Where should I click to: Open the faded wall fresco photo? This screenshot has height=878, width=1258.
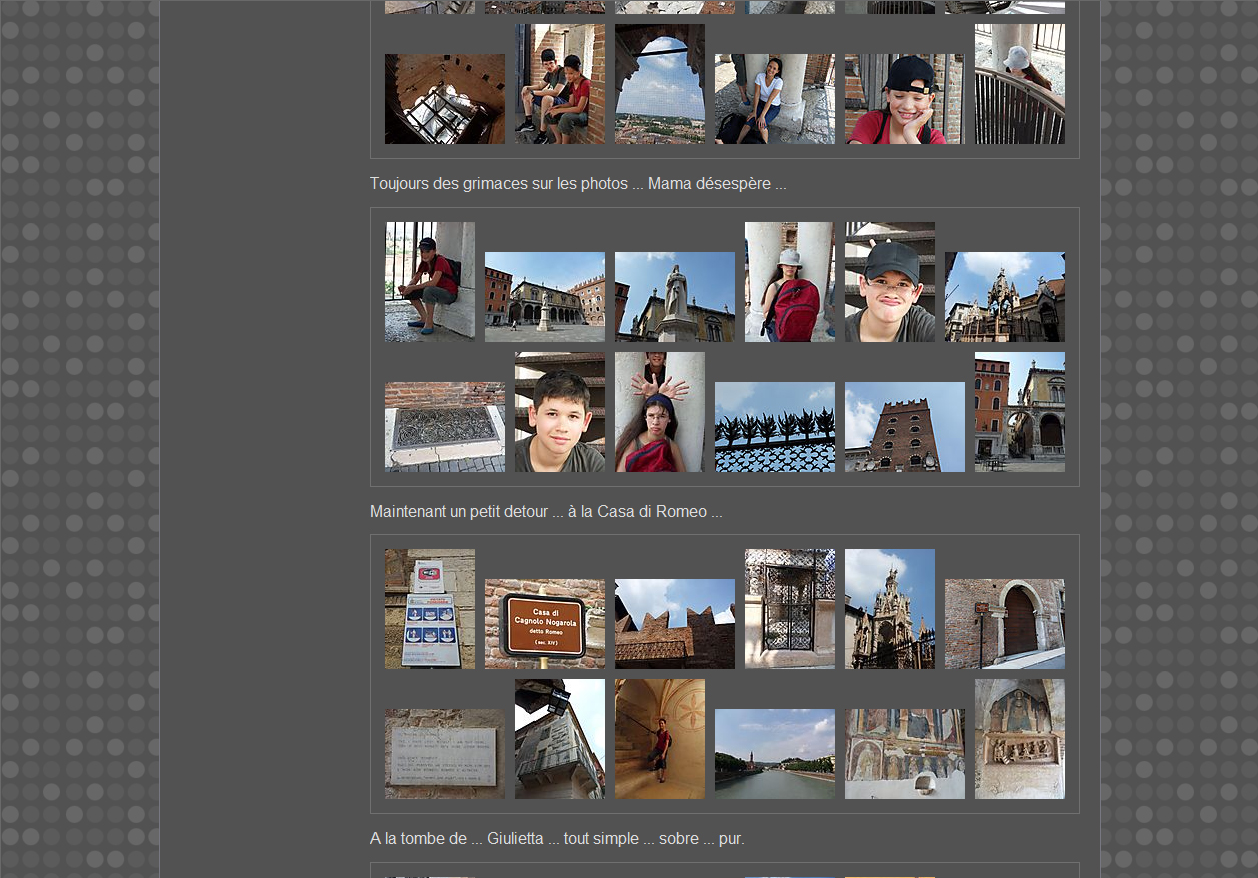(x=904, y=754)
